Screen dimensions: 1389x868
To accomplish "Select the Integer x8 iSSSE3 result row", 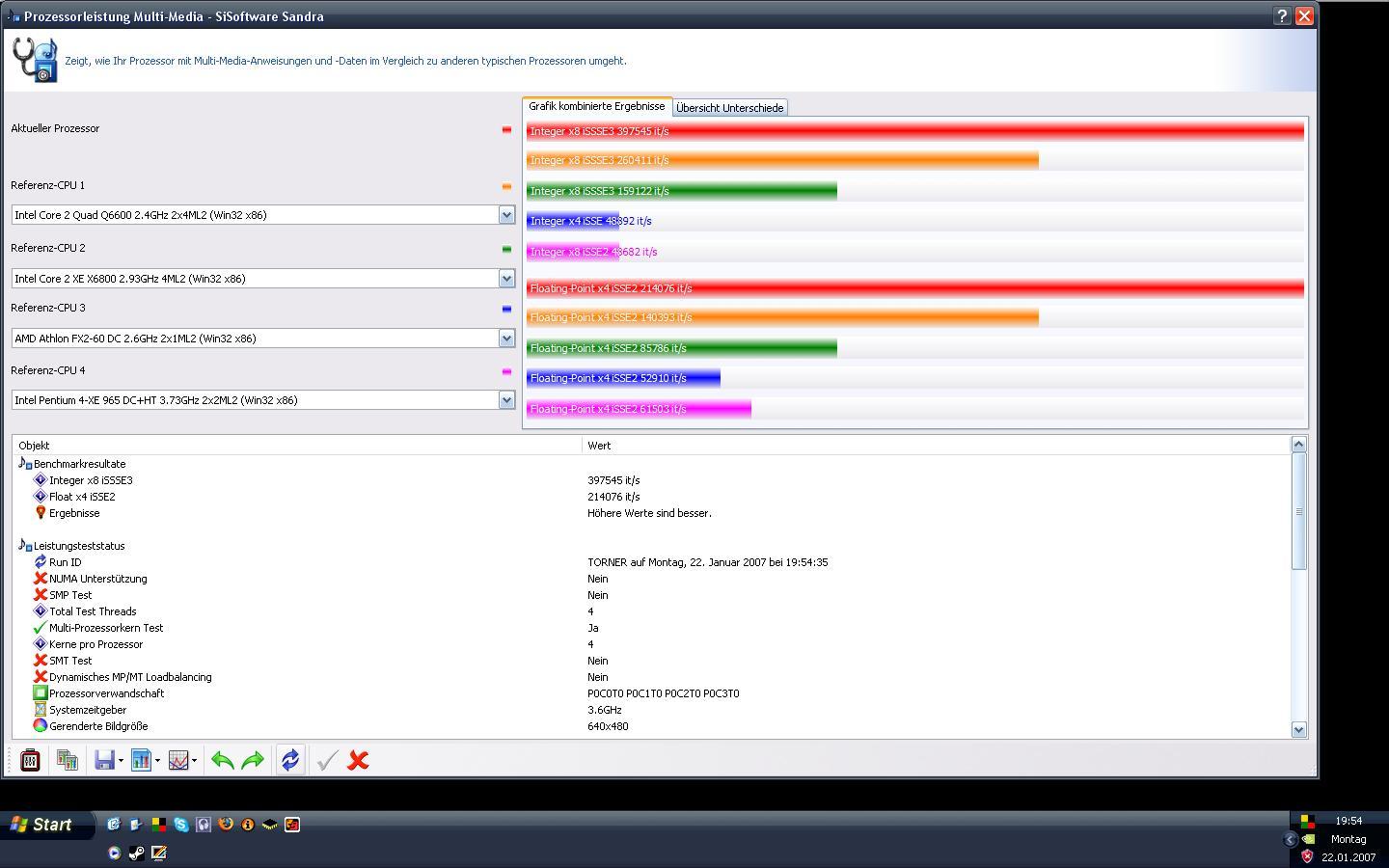I will (x=651, y=480).
